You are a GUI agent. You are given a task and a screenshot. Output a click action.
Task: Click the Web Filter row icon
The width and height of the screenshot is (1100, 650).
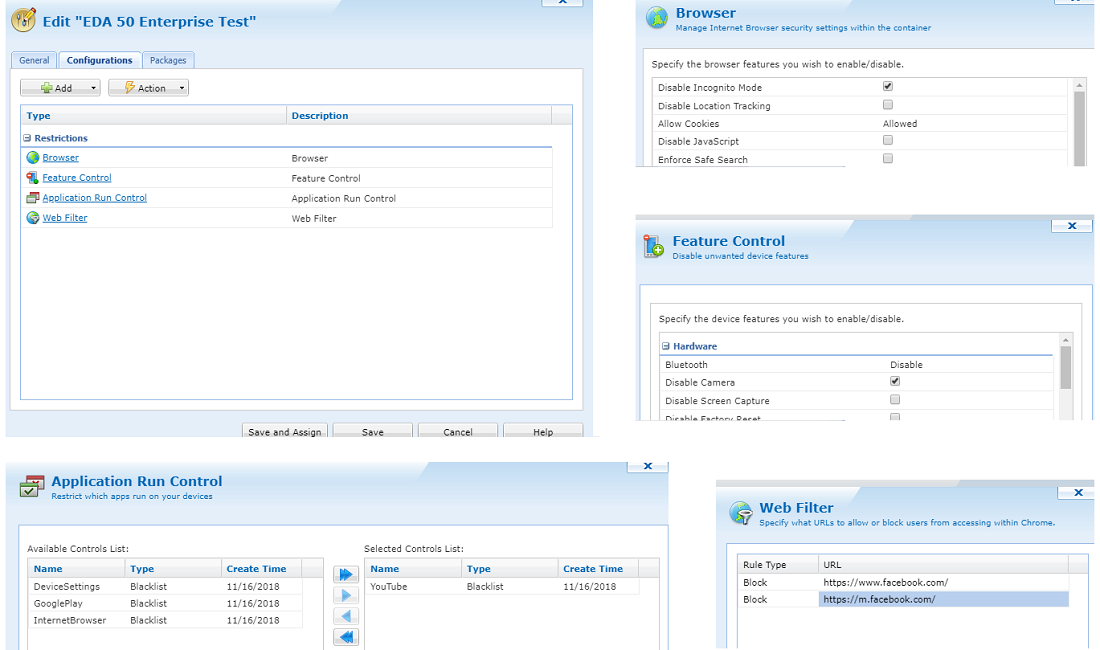click(x=33, y=218)
